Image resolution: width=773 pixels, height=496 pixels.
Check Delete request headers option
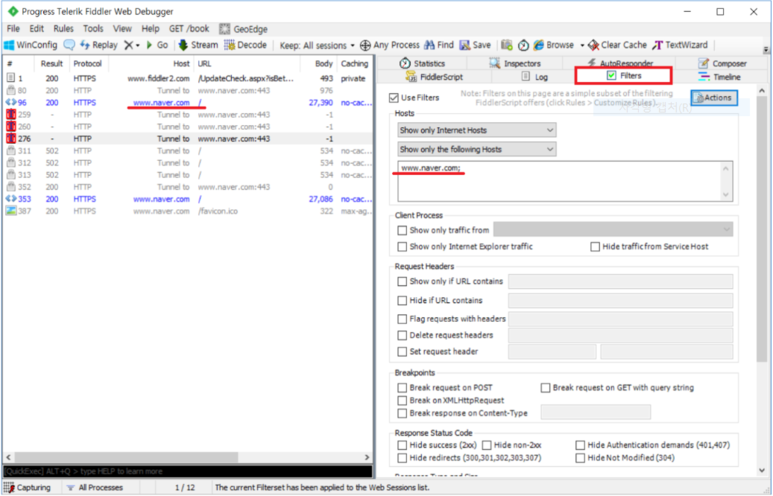402,335
